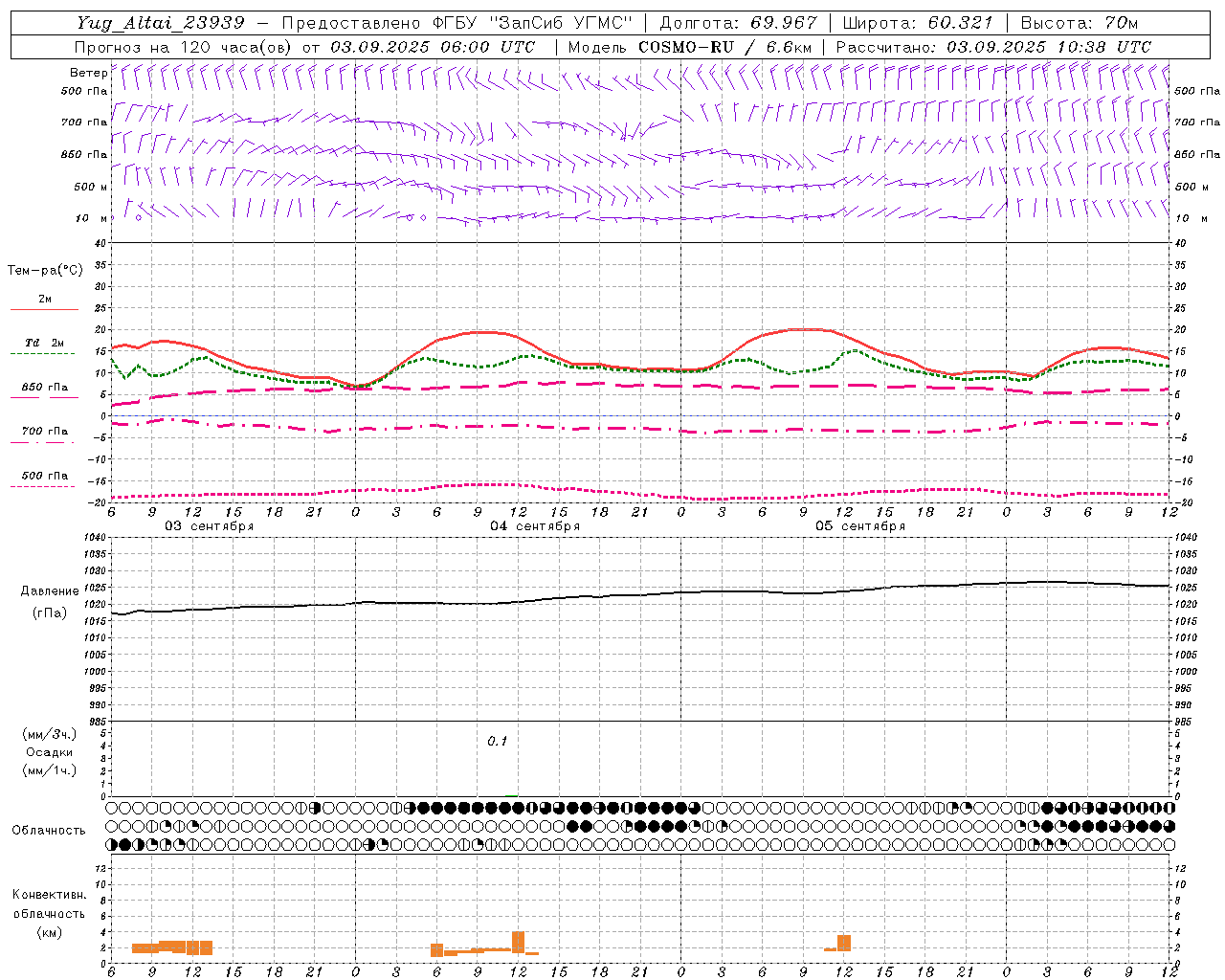Click the Долгота: 69.967 header field
Image resolution: width=1225 pixels, height=980 pixels.
[x=739, y=23]
